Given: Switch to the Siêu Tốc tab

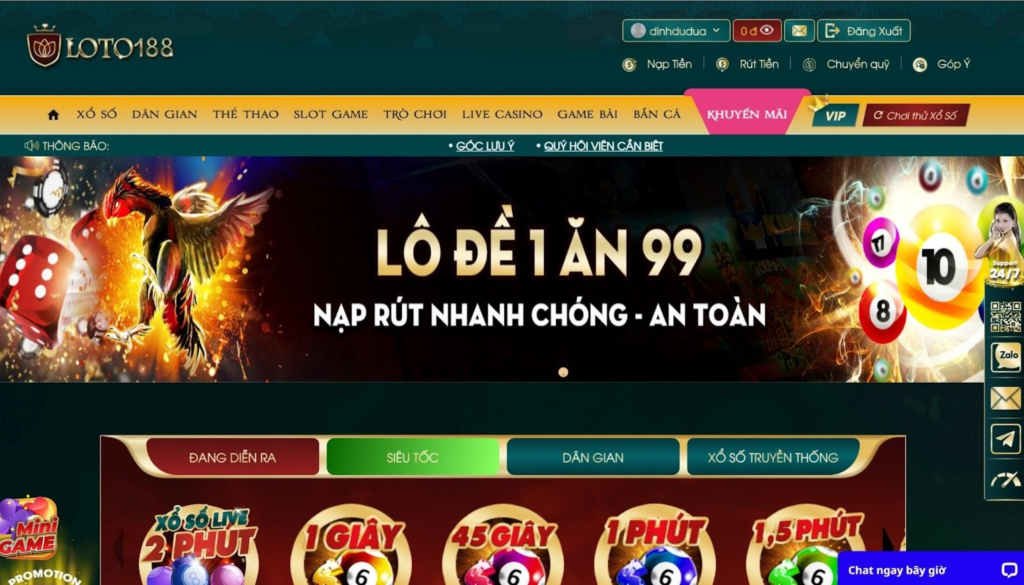Looking at the screenshot, I should (x=412, y=457).
